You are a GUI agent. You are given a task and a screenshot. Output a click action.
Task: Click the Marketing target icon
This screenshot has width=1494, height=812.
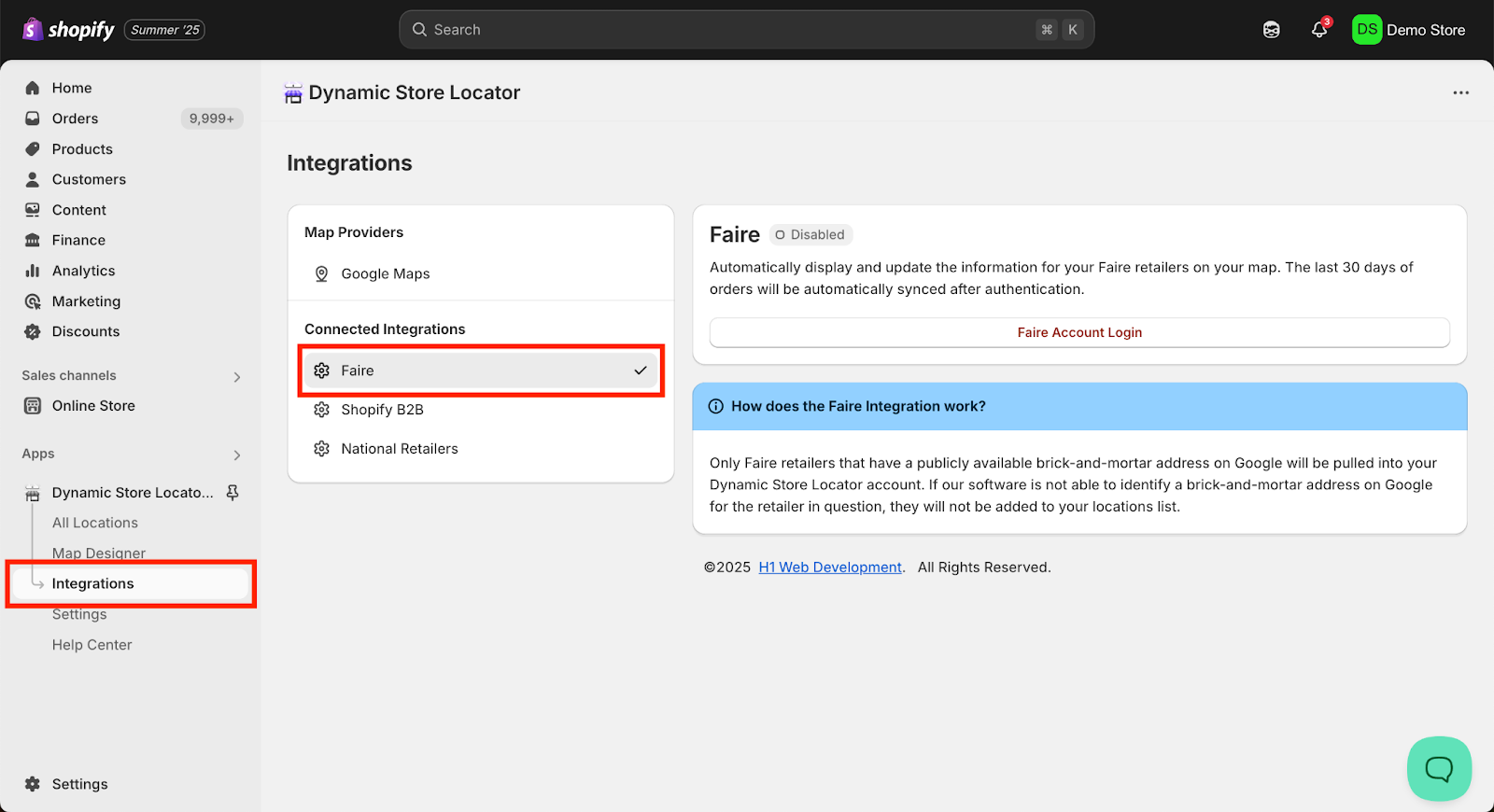click(x=33, y=301)
